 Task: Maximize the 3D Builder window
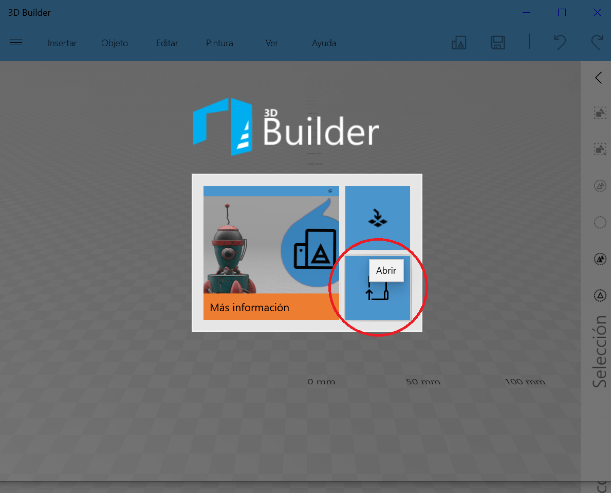[562, 13]
